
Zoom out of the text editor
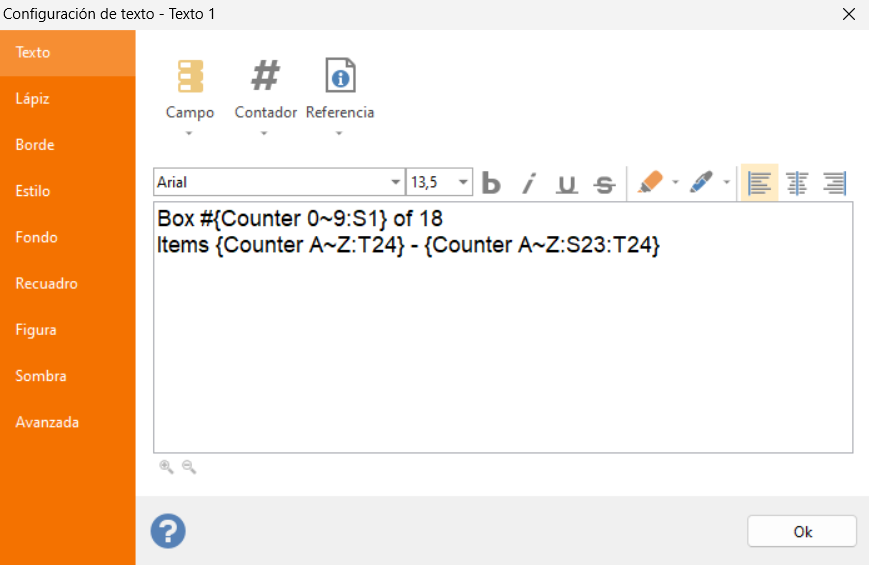[x=189, y=467]
